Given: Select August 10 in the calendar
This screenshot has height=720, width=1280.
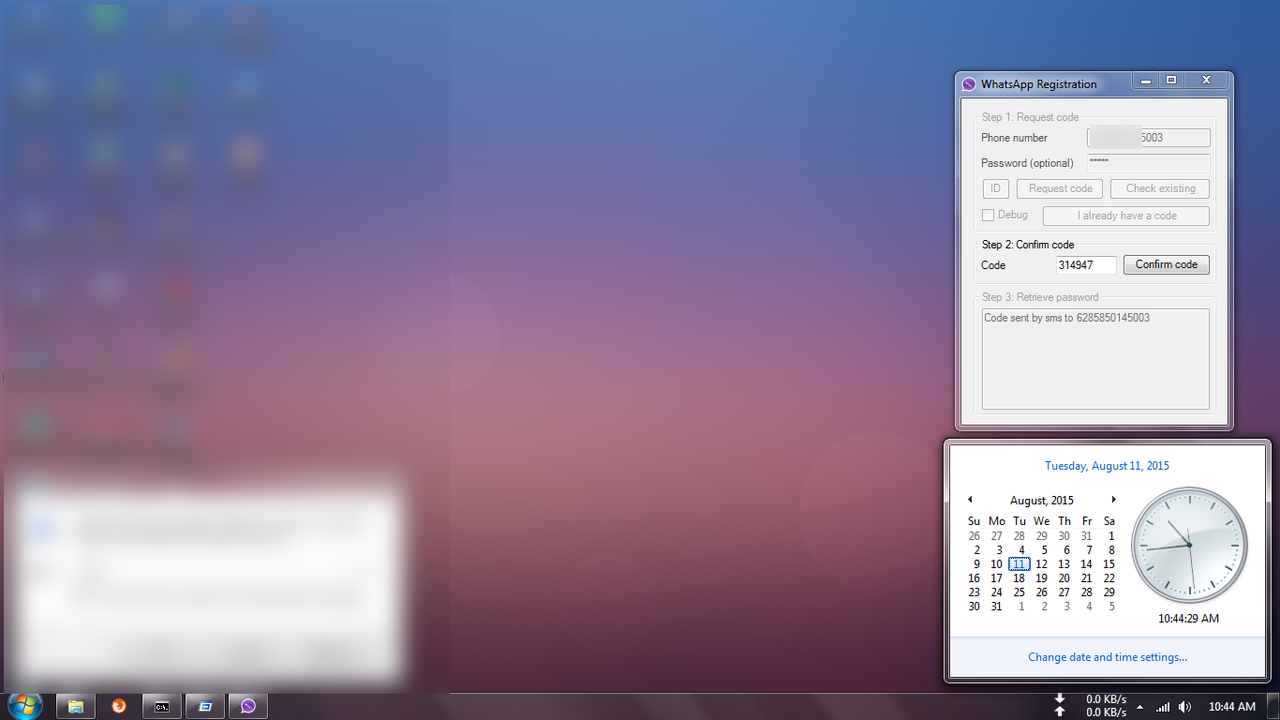Looking at the screenshot, I should click(x=997, y=564).
